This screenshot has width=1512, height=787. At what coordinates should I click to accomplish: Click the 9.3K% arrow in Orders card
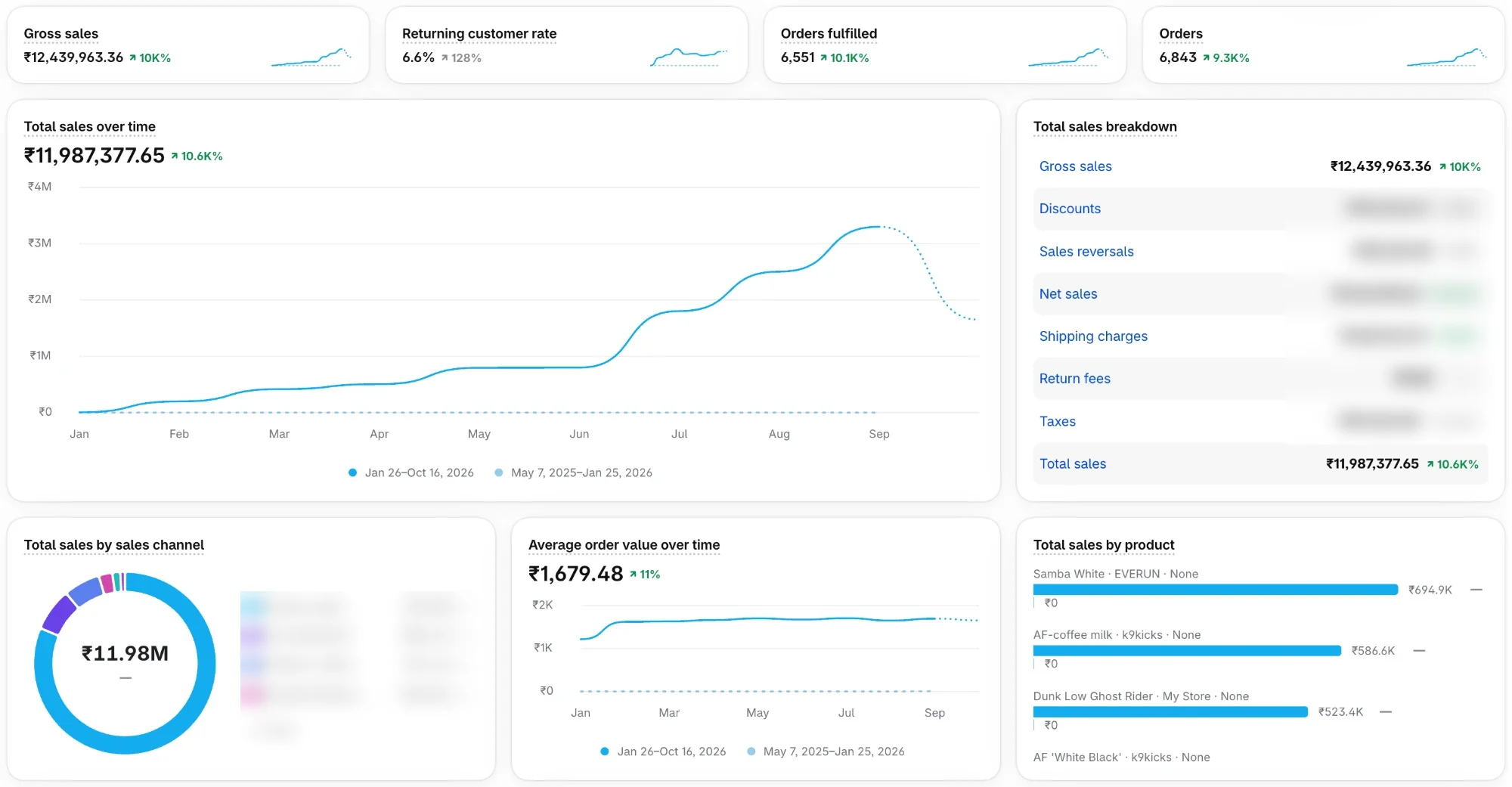tap(1225, 58)
